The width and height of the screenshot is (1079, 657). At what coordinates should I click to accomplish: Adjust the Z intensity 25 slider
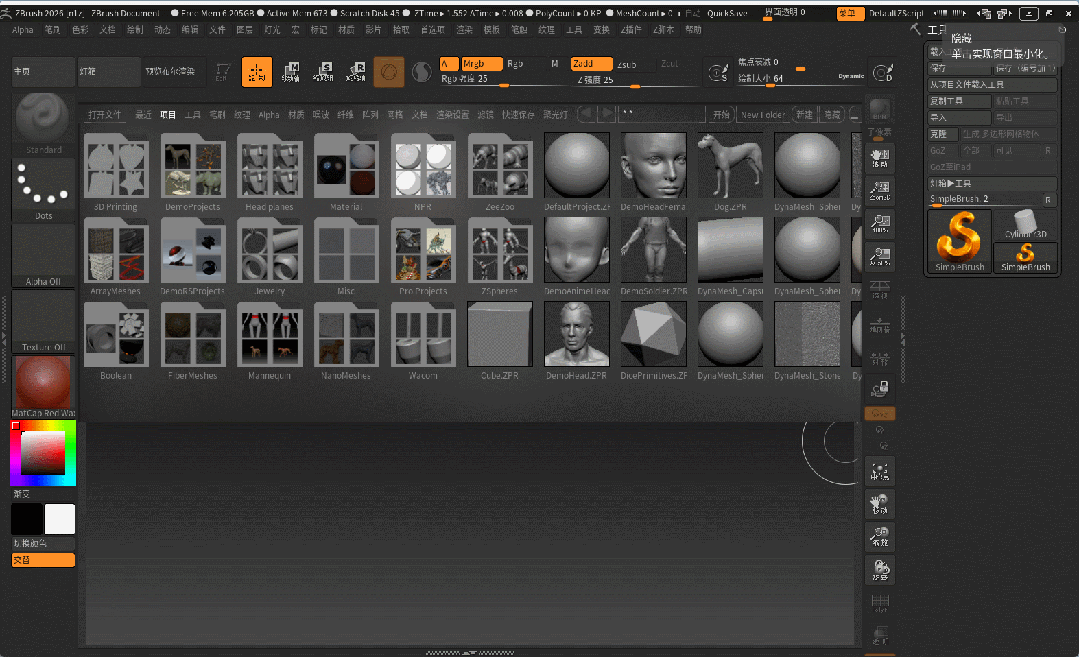point(636,80)
